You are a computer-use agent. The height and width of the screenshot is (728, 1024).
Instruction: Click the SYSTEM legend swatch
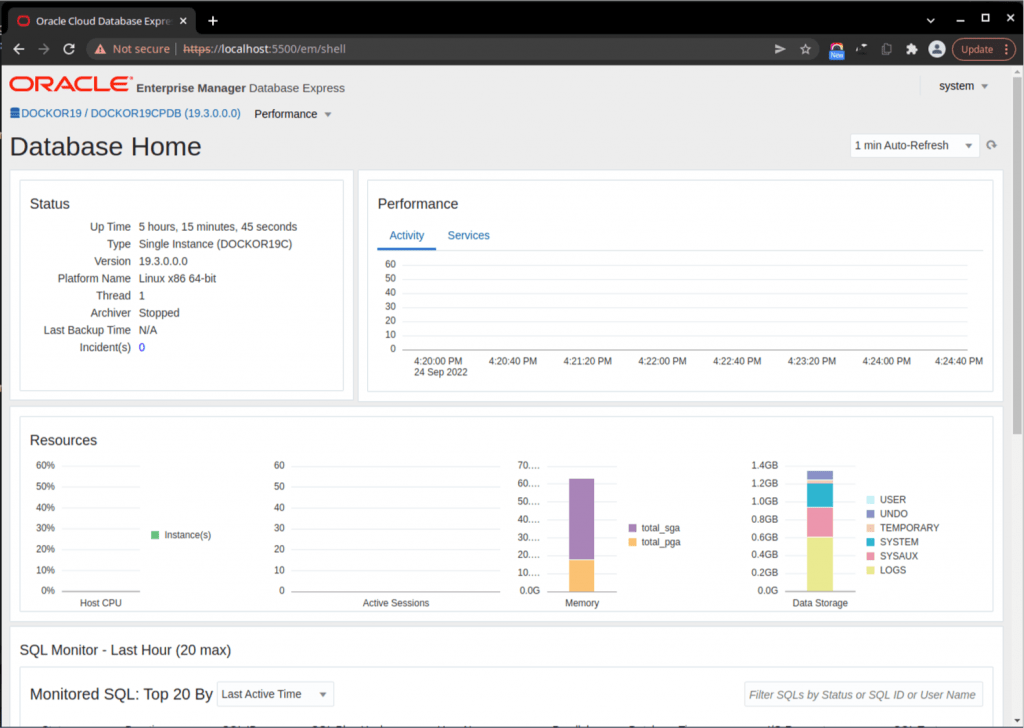870,542
